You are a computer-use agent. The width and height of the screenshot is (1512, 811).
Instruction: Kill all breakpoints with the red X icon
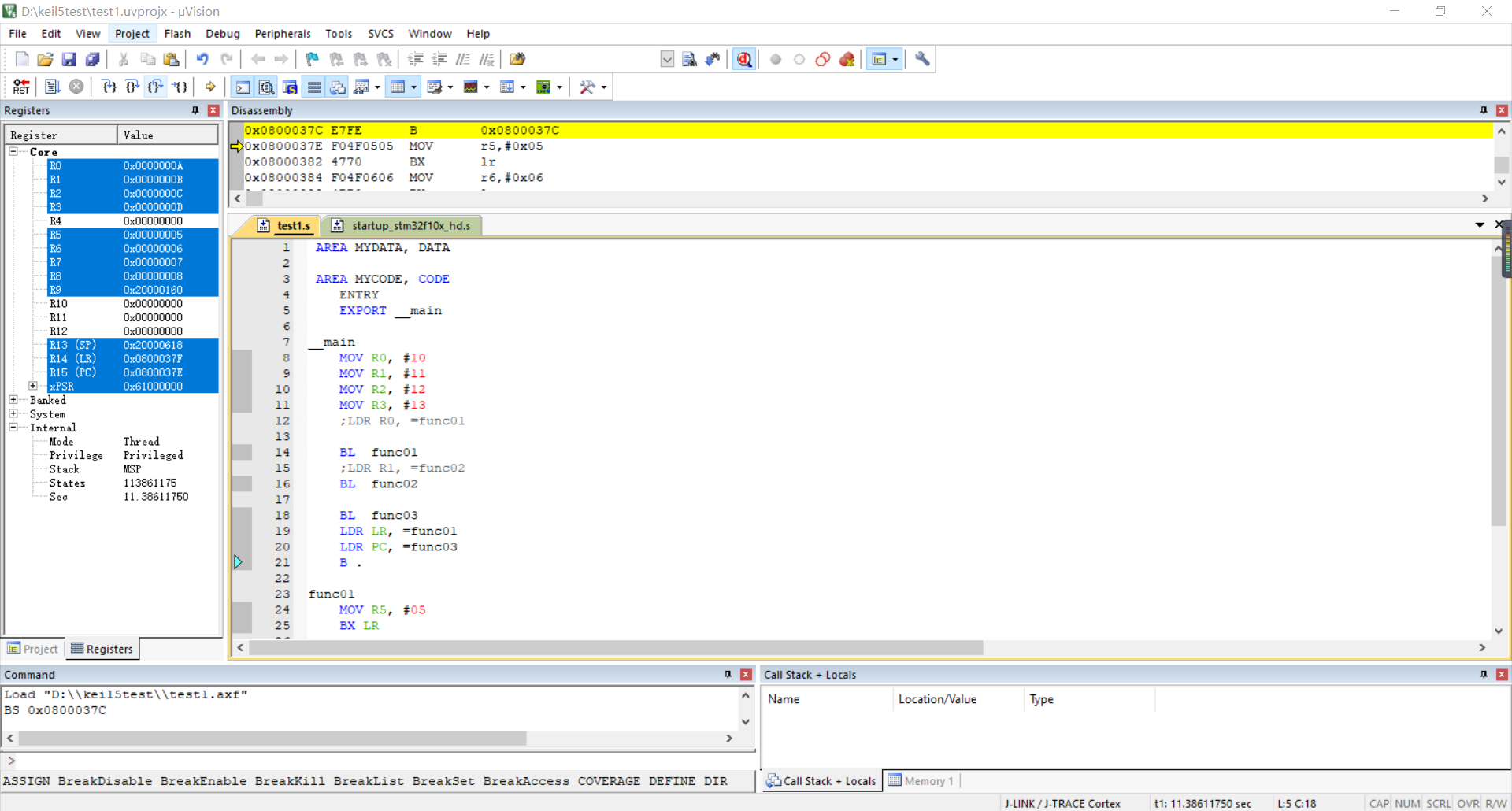click(847, 59)
